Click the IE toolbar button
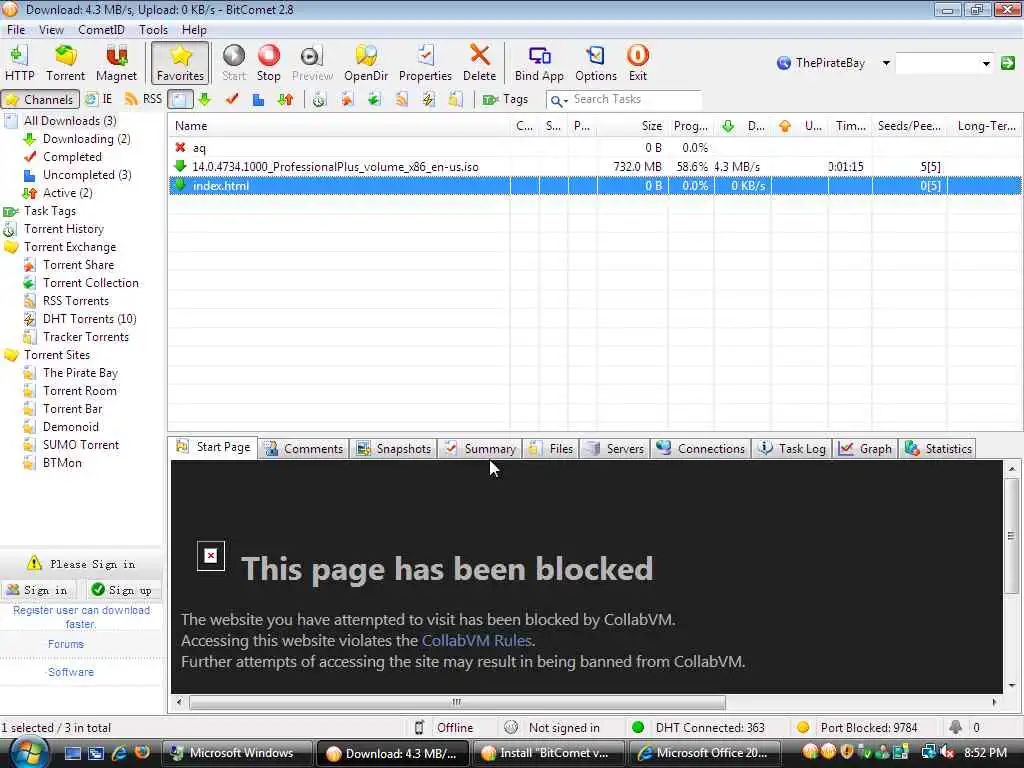 99,99
